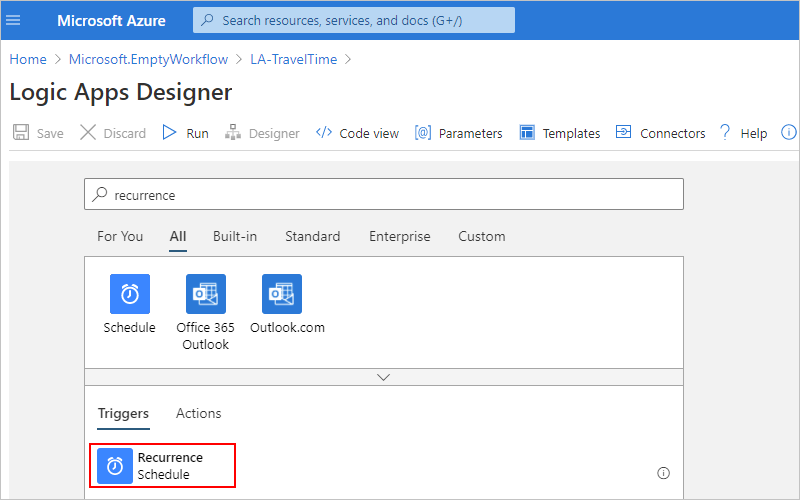Open the Azure portal hamburger menu
The image size is (800, 500).
13,20
